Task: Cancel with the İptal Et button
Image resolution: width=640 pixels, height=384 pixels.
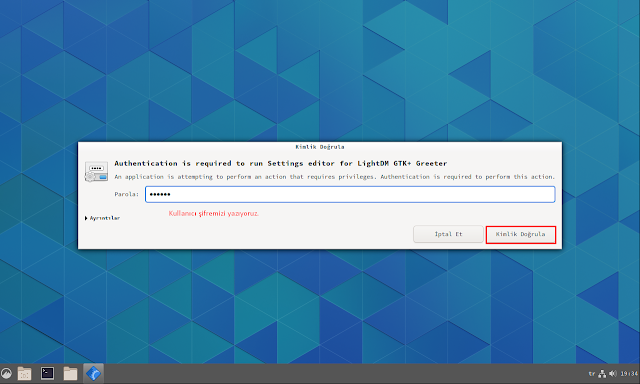Action: point(448,234)
